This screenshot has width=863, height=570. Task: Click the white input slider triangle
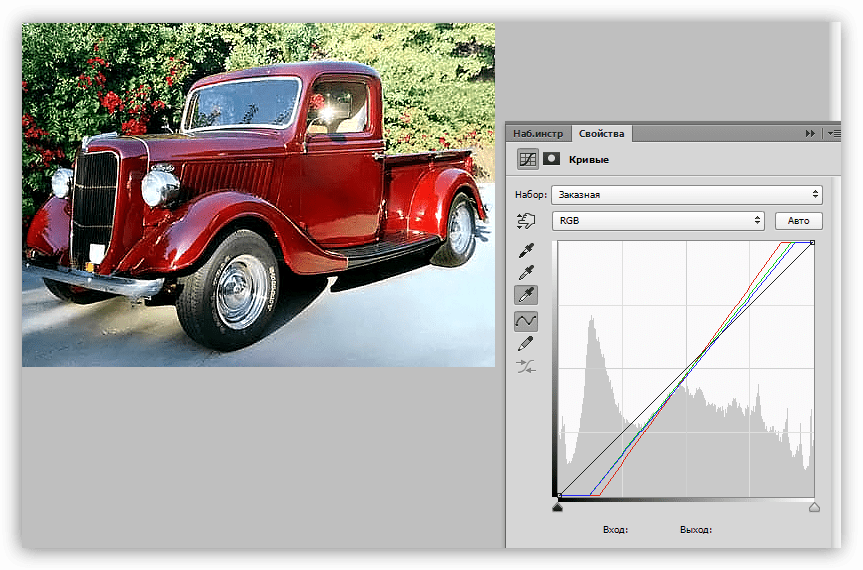pos(814,508)
